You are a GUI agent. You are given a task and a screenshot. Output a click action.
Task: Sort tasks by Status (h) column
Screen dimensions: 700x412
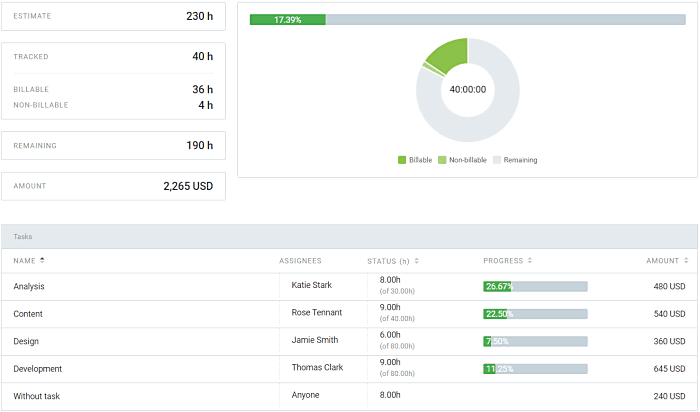coord(416,261)
